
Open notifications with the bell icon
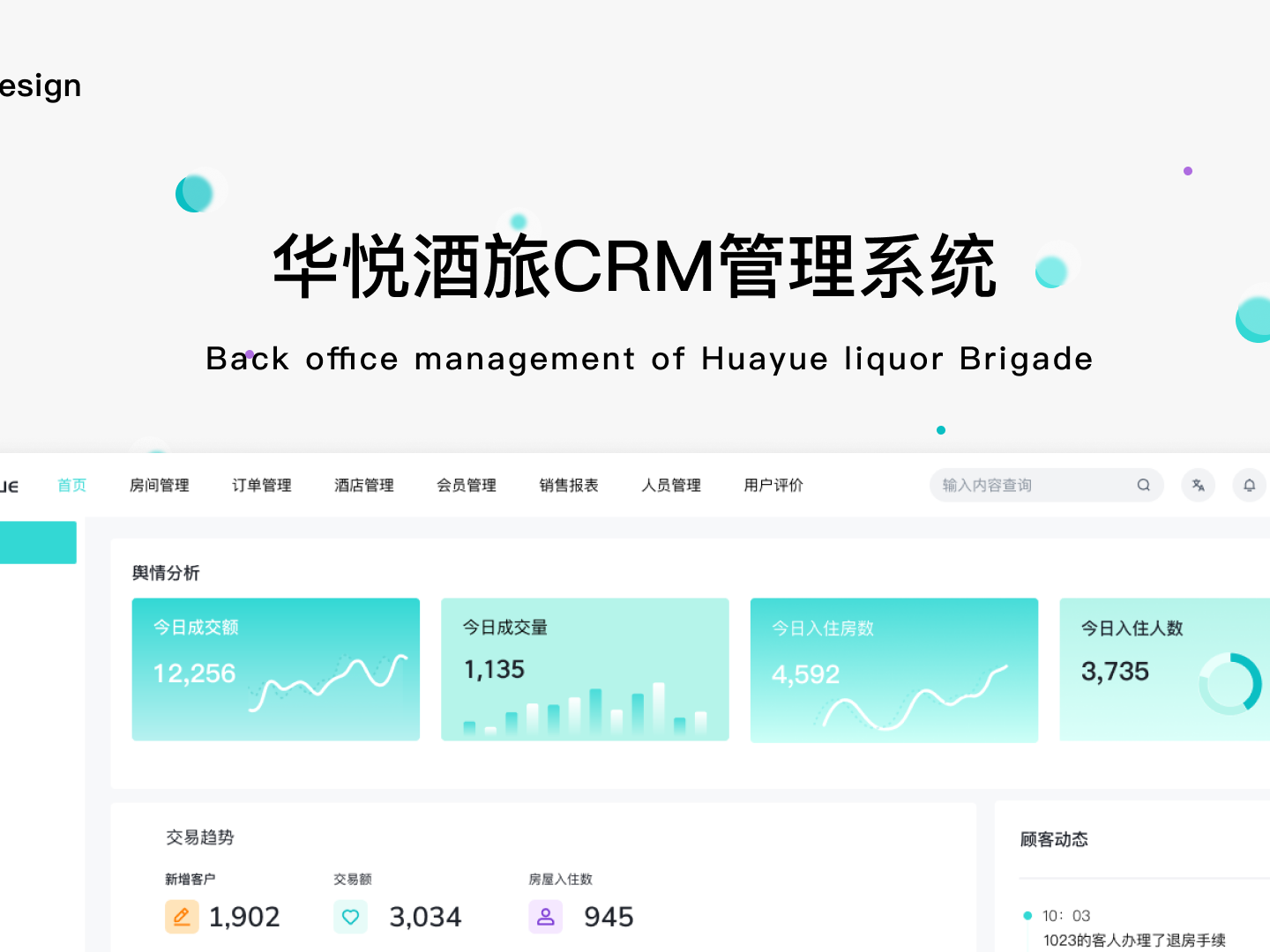click(x=1249, y=485)
